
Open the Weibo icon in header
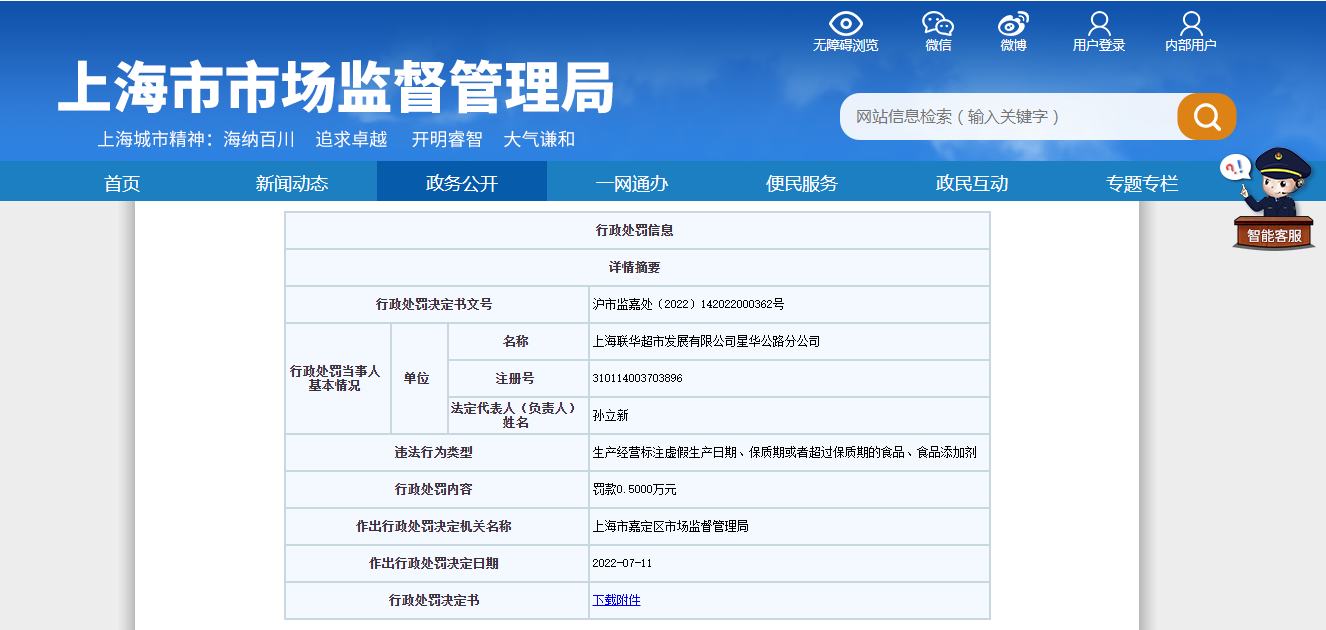(x=1013, y=23)
